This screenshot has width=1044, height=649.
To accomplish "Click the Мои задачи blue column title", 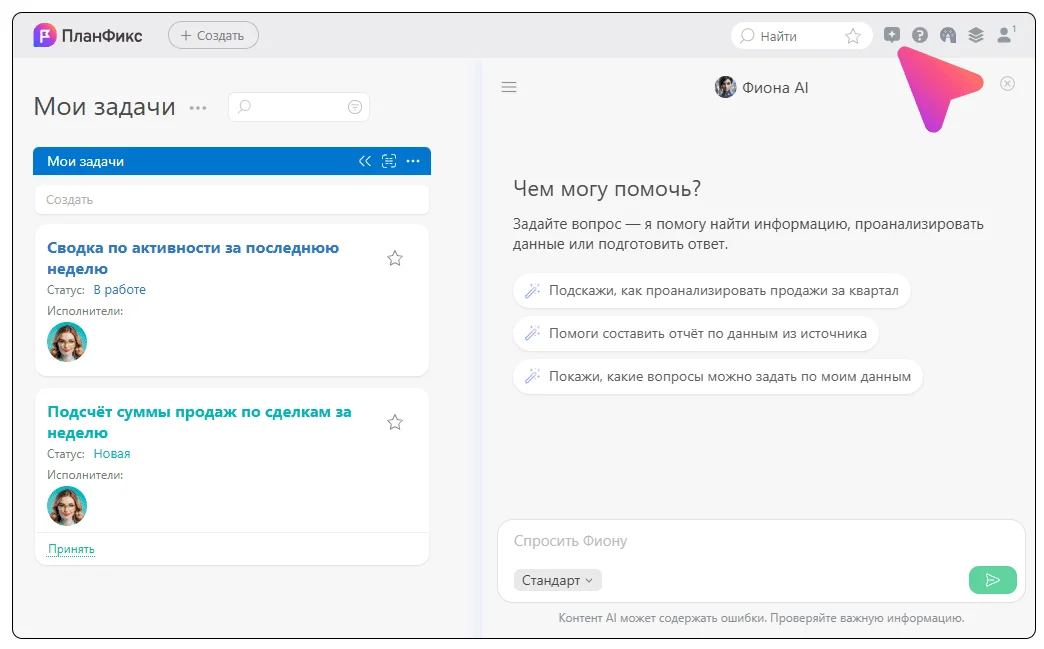I will pyautogui.click(x=85, y=161).
